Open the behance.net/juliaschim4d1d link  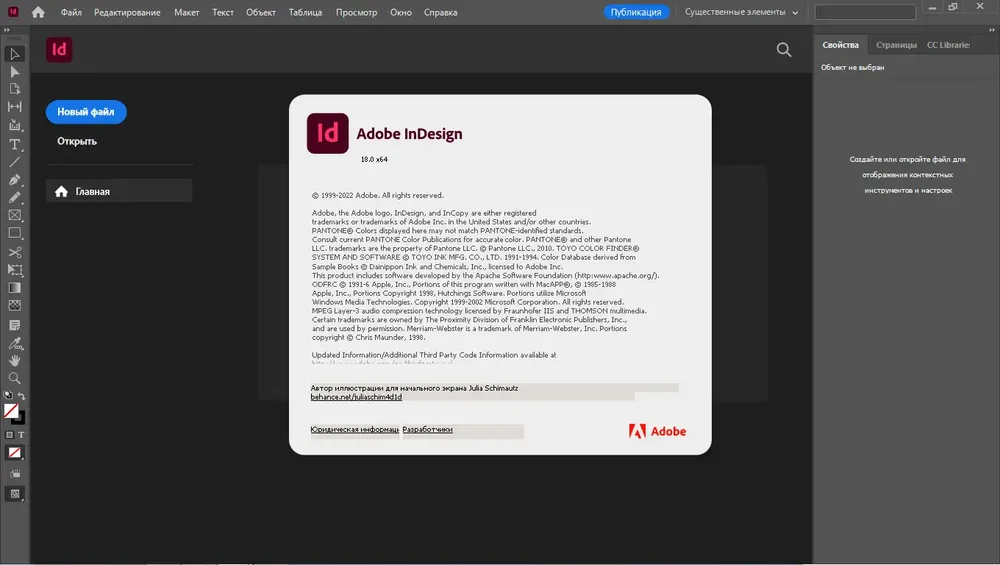pos(356,397)
